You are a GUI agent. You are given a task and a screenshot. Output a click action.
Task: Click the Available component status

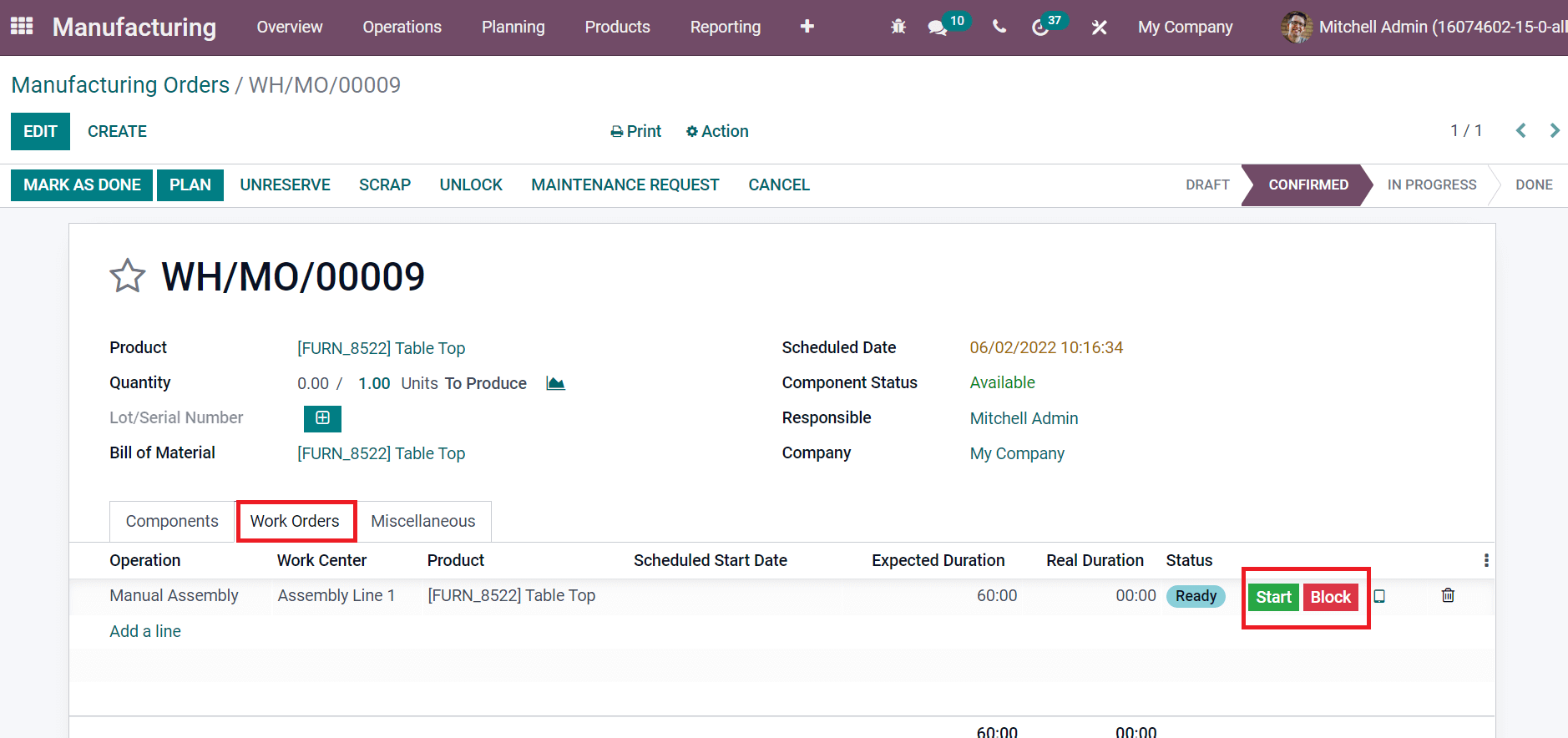[x=1002, y=382]
